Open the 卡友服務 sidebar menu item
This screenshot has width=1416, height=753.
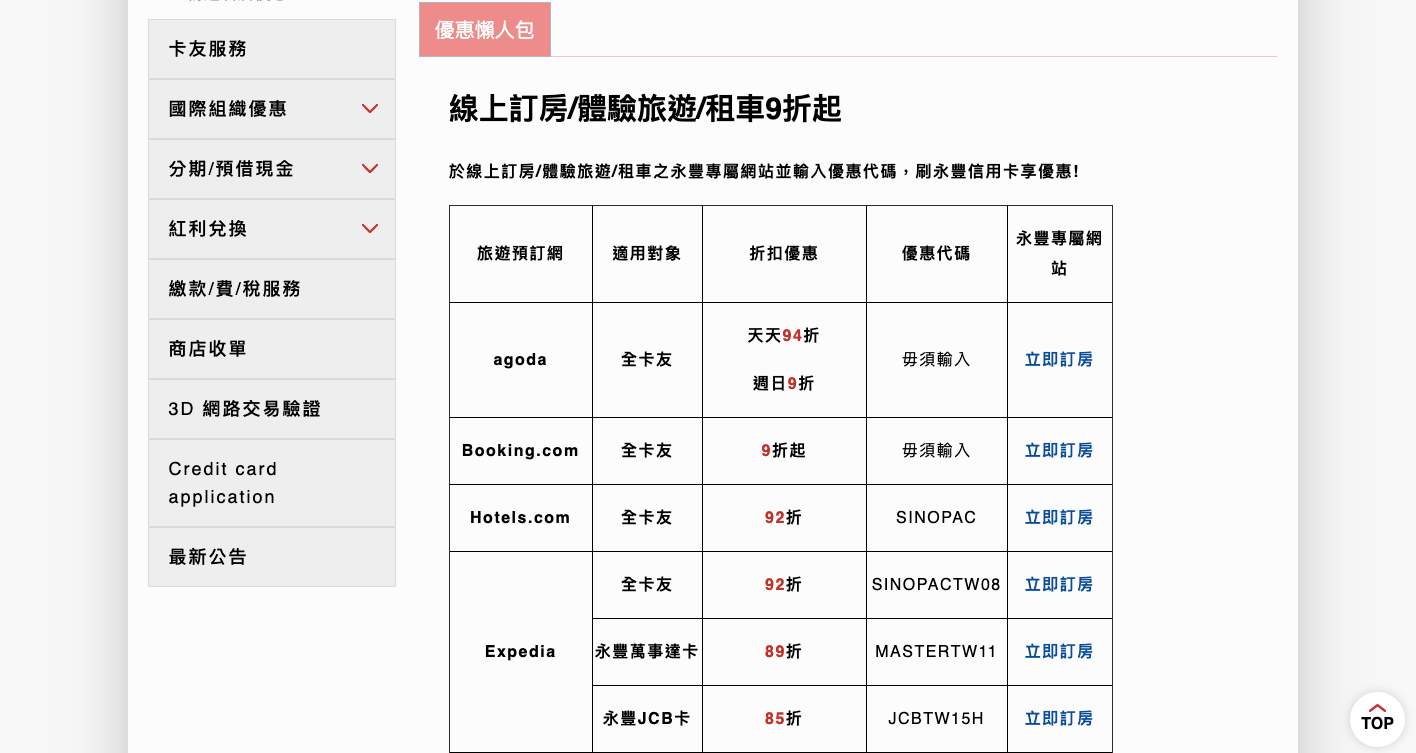(271, 49)
